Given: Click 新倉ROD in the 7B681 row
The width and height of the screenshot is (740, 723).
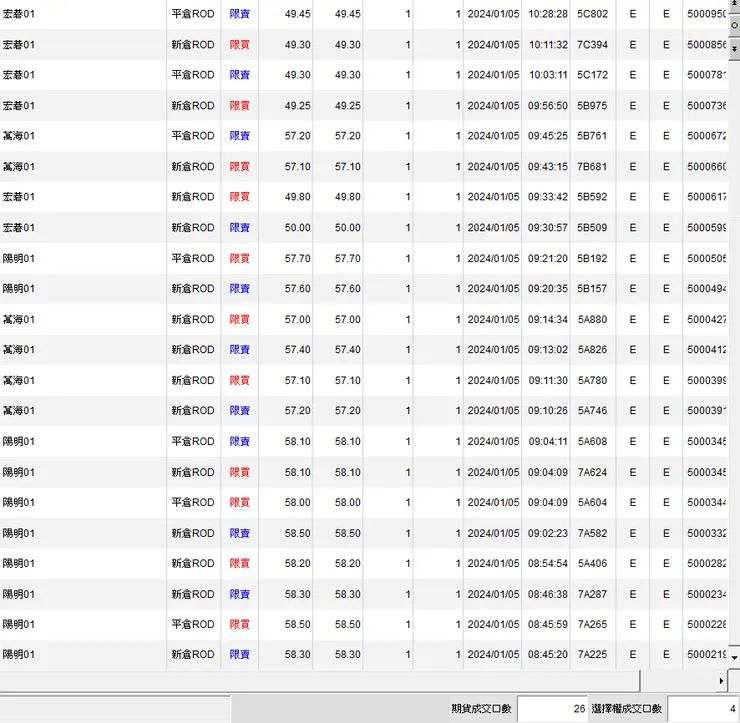Looking at the screenshot, I should point(193,167).
